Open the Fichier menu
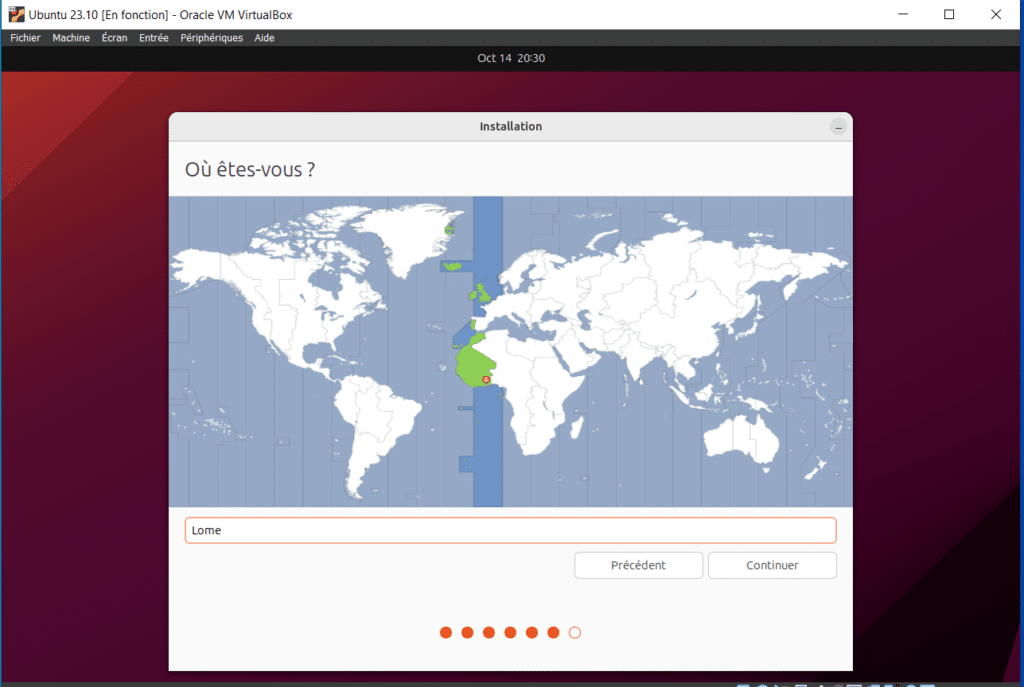 click(25, 38)
